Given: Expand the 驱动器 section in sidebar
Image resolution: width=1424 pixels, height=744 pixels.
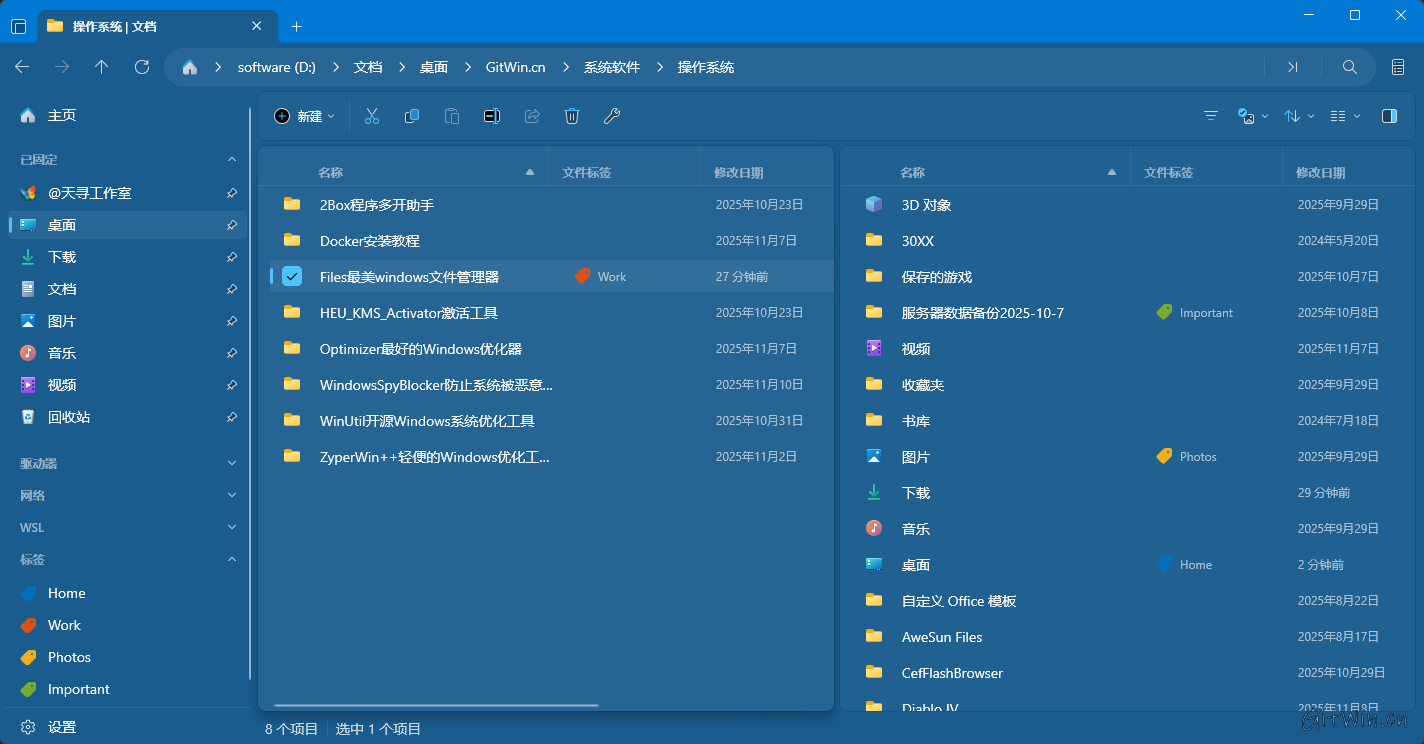Looking at the screenshot, I should 231,463.
